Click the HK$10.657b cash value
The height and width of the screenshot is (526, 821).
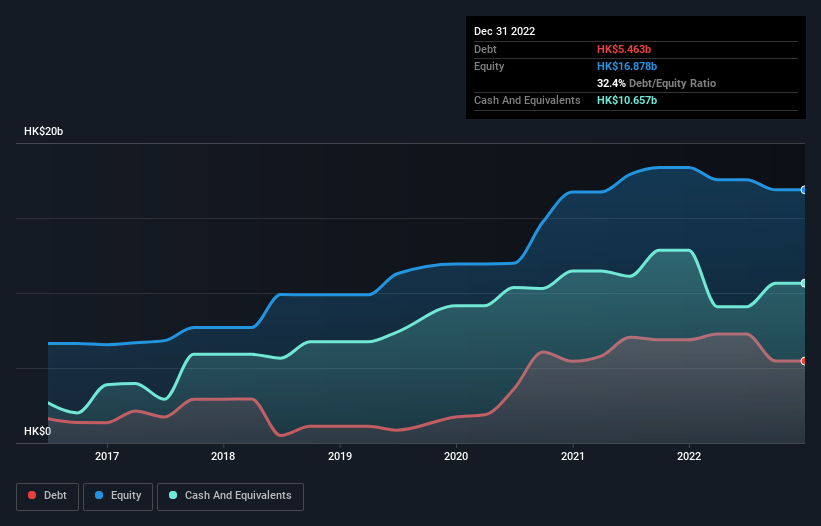(627, 100)
